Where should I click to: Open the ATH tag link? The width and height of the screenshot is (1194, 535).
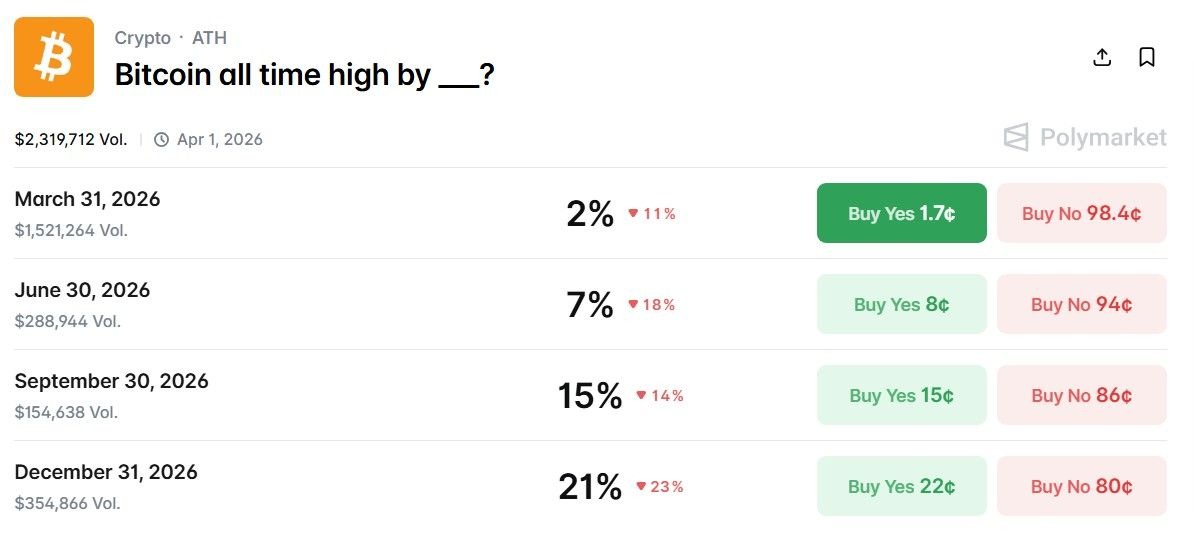pos(209,38)
